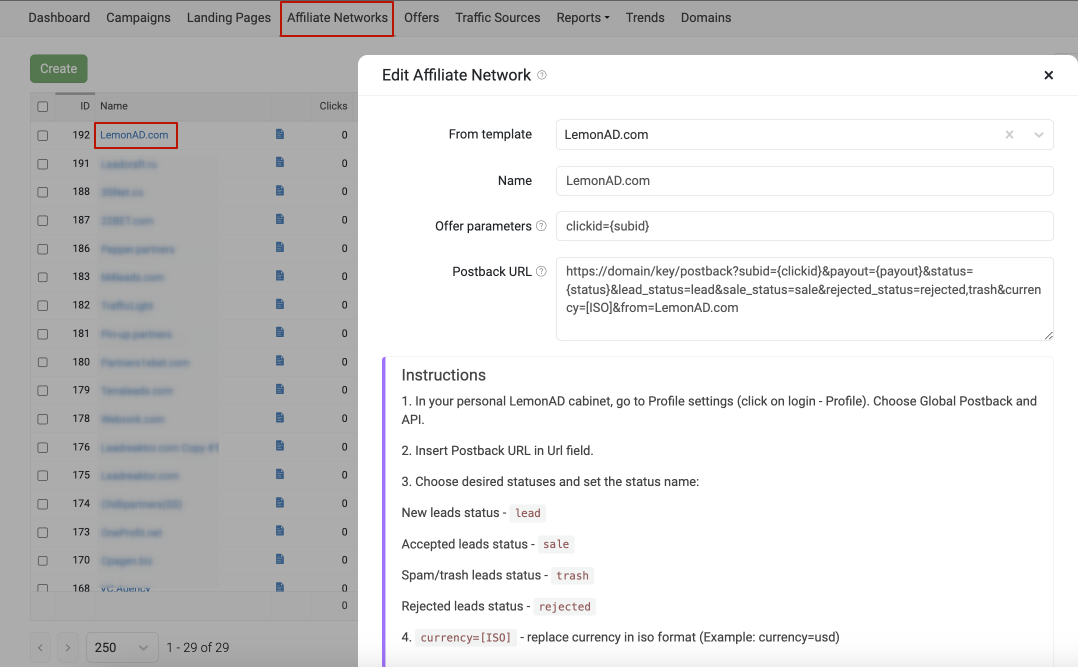Show help for Postback URL
The width and height of the screenshot is (1078, 667).
pyautogui.click(x=541, y=272)
